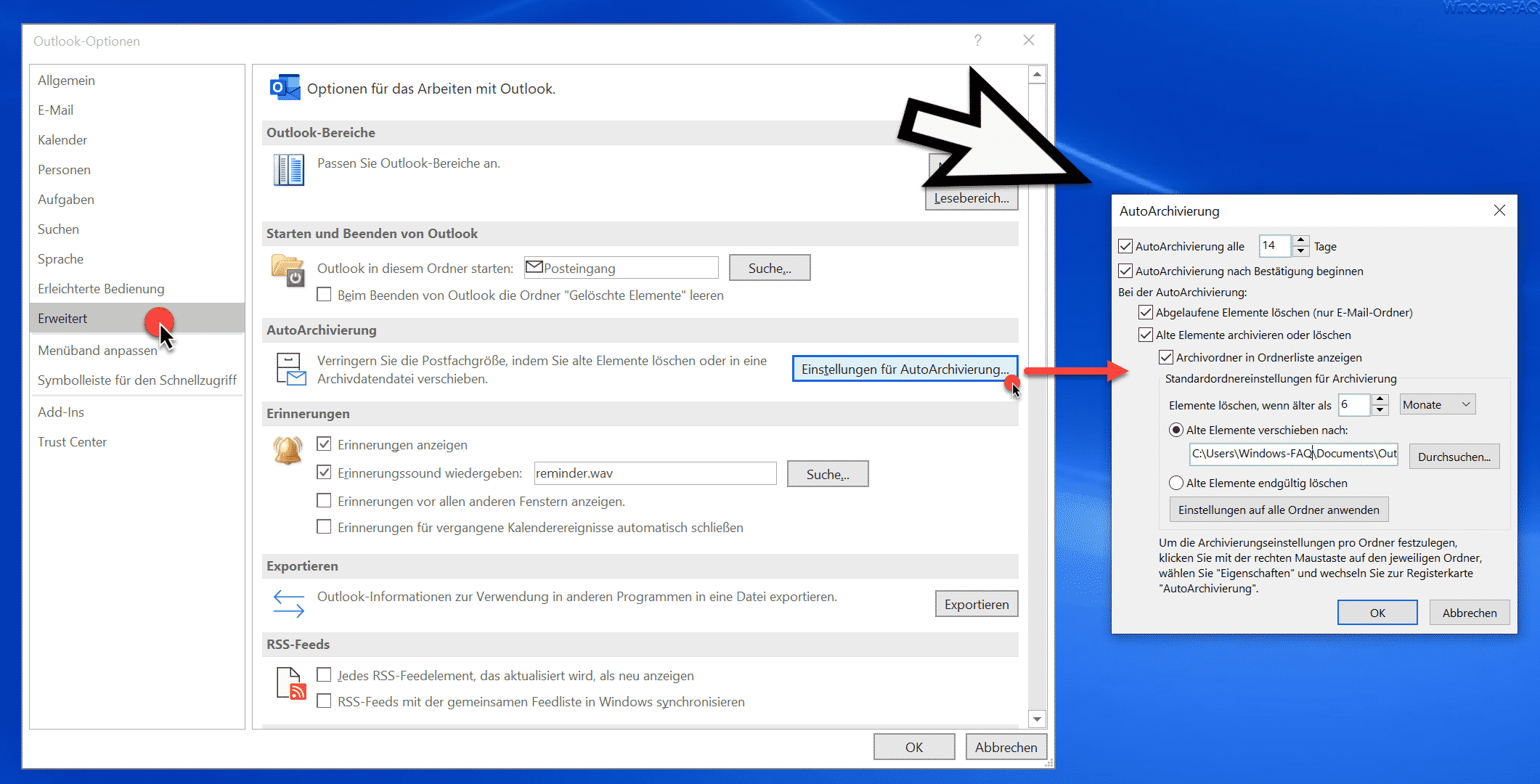The width and height of the screenshot is (1540, 784).
Task: Toggle 'AutoArchivierung nach Bestätigung beginnen'
Action: (1125, 271)
